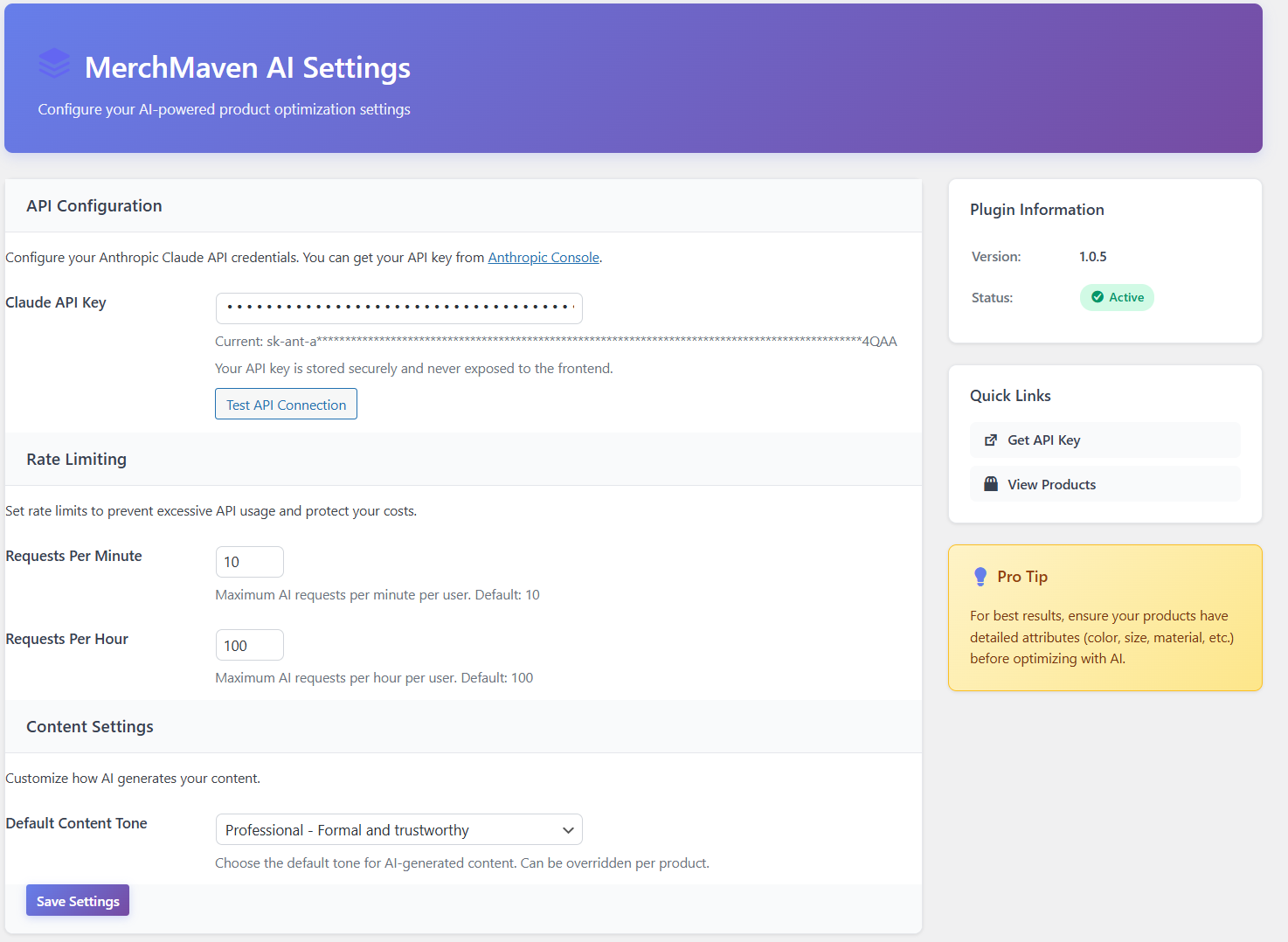
Task: Click the 'Maximum AI requests per minute' hint
Action: pos(377,594)
